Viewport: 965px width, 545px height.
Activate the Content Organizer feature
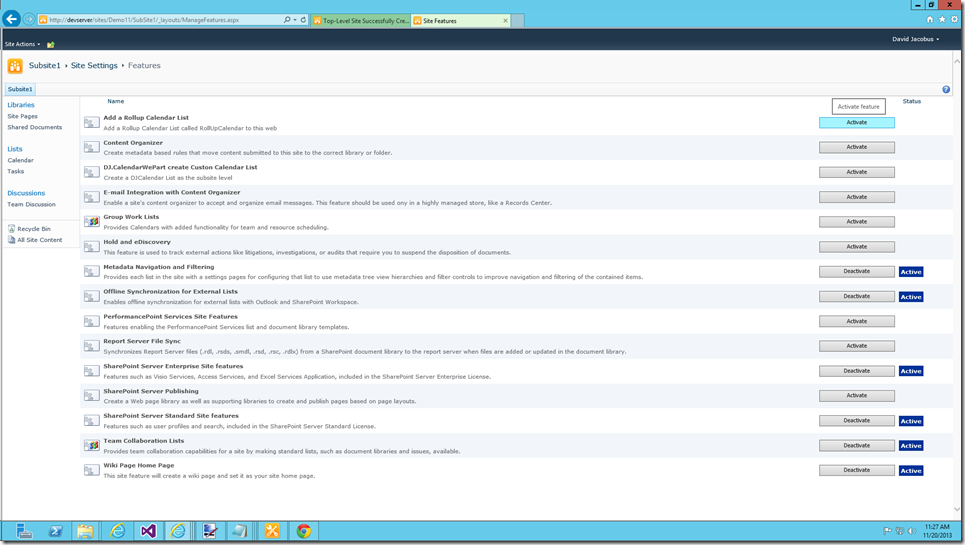coord(857,147)
